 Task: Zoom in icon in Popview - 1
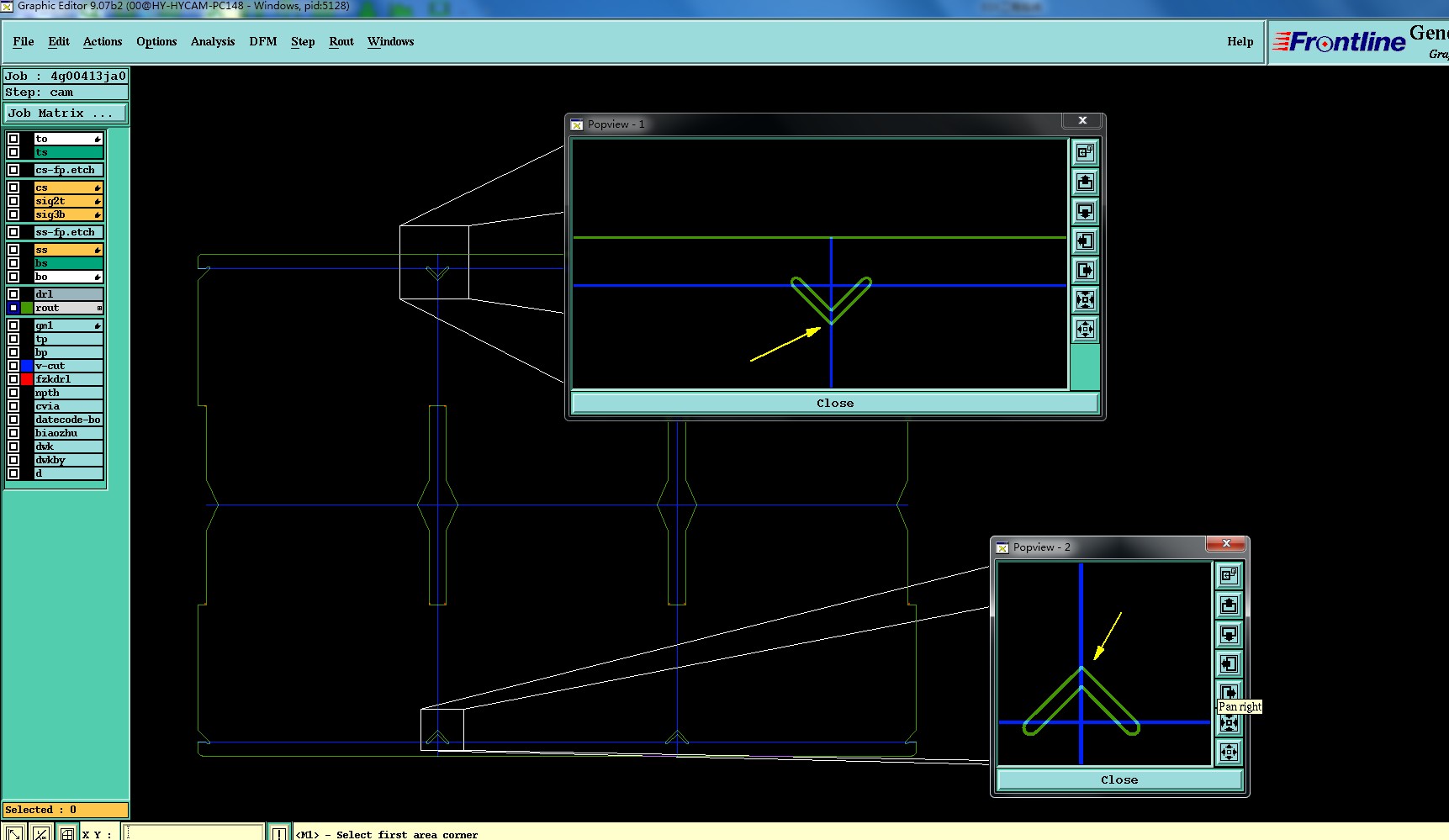click(1085, 299)
